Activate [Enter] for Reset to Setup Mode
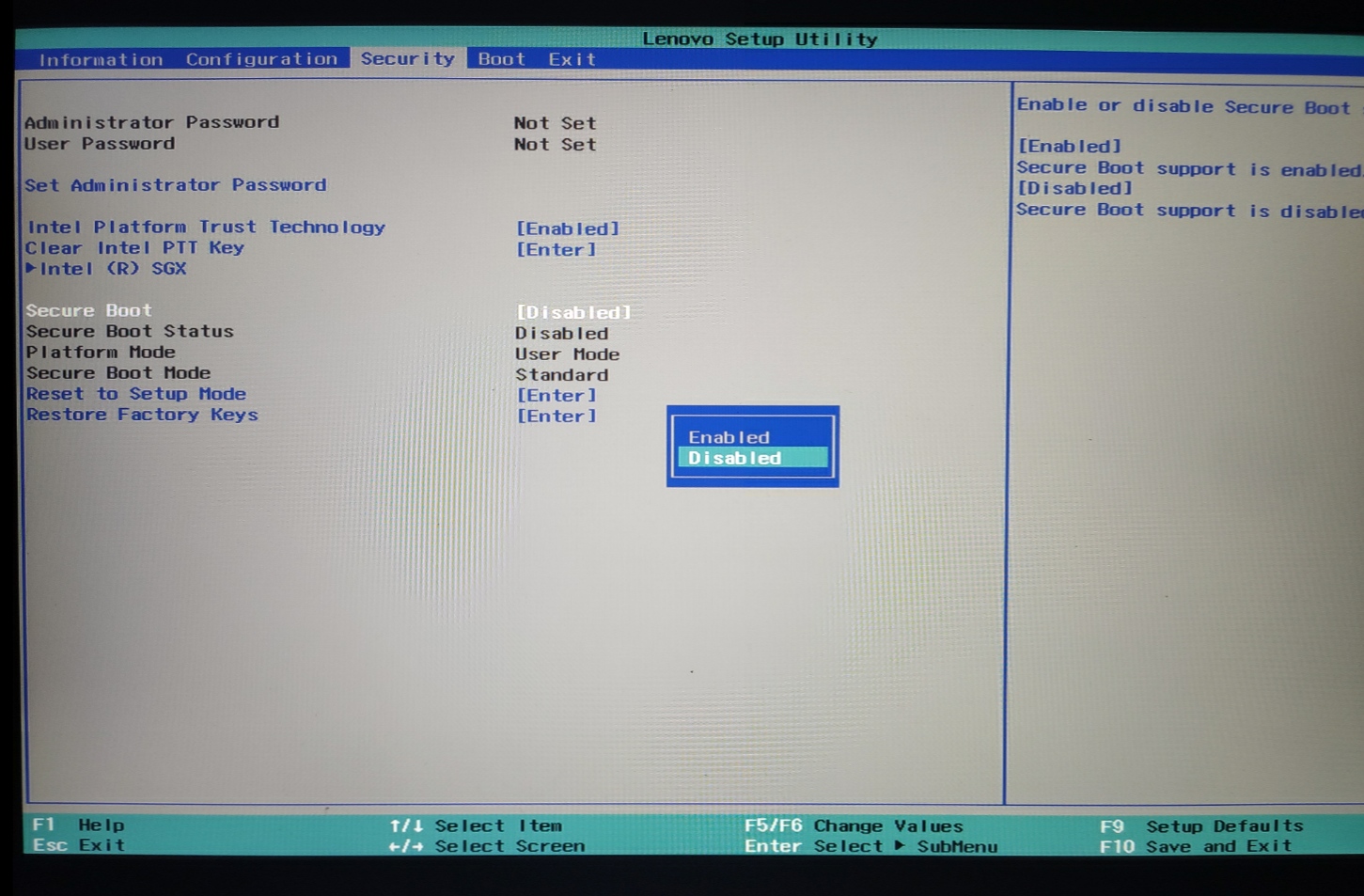The image size is (1364, 896). pyautogui.click(x=557, y=395)
